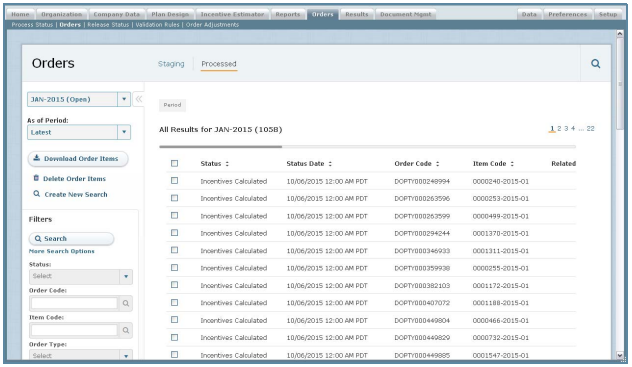Open the Company Data navigation tab
Viewport: 632px width, 367px height.
point(116,14)
